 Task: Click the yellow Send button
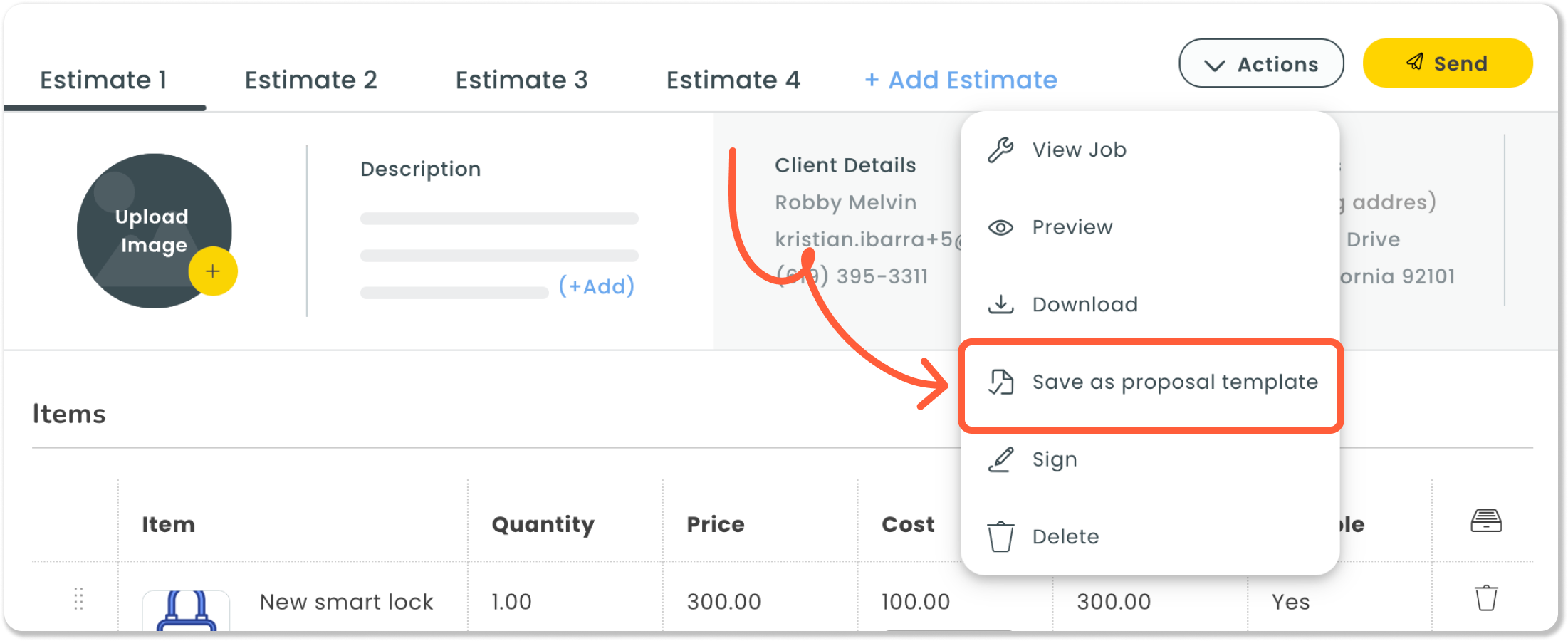[x=1448, y=63]
